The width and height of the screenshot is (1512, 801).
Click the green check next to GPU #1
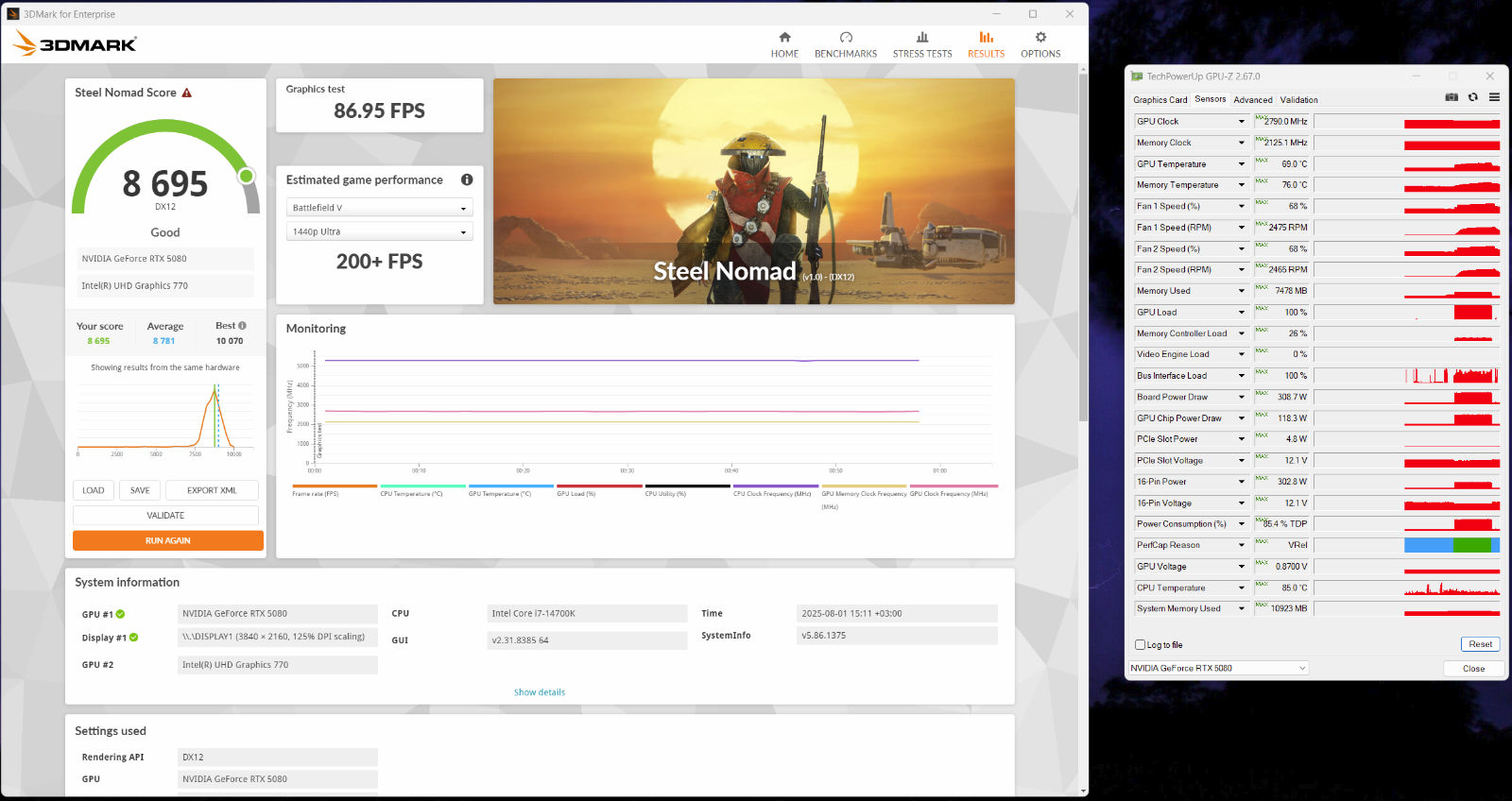(x=121, y=614)
